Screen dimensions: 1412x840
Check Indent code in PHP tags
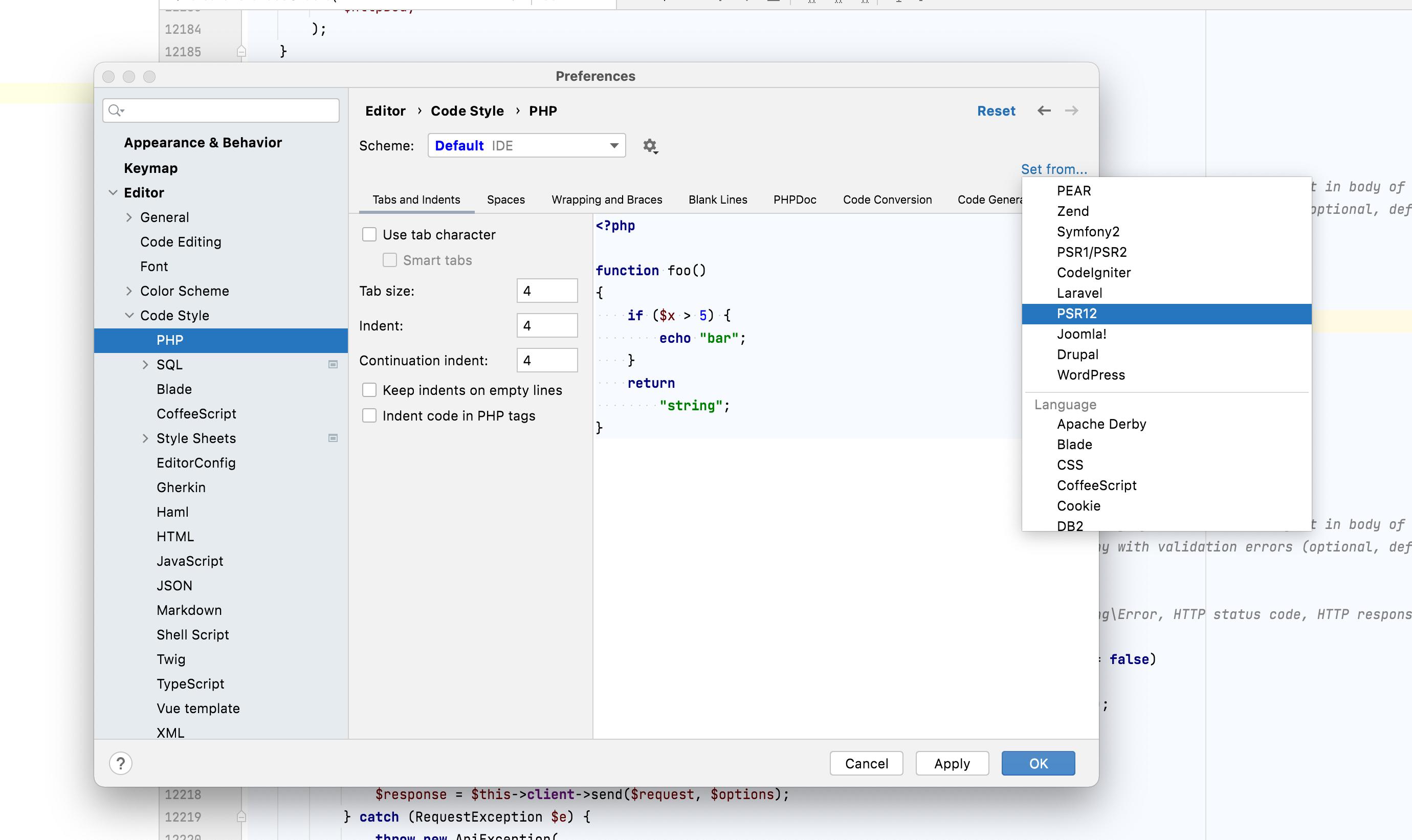tap(369, 415)
